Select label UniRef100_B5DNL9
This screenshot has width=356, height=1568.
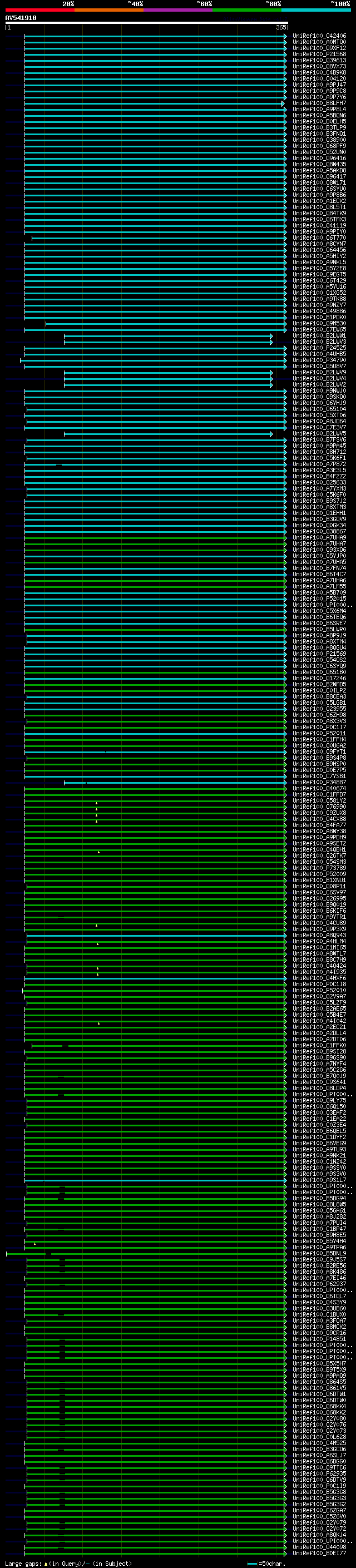tap(319, 1253)
